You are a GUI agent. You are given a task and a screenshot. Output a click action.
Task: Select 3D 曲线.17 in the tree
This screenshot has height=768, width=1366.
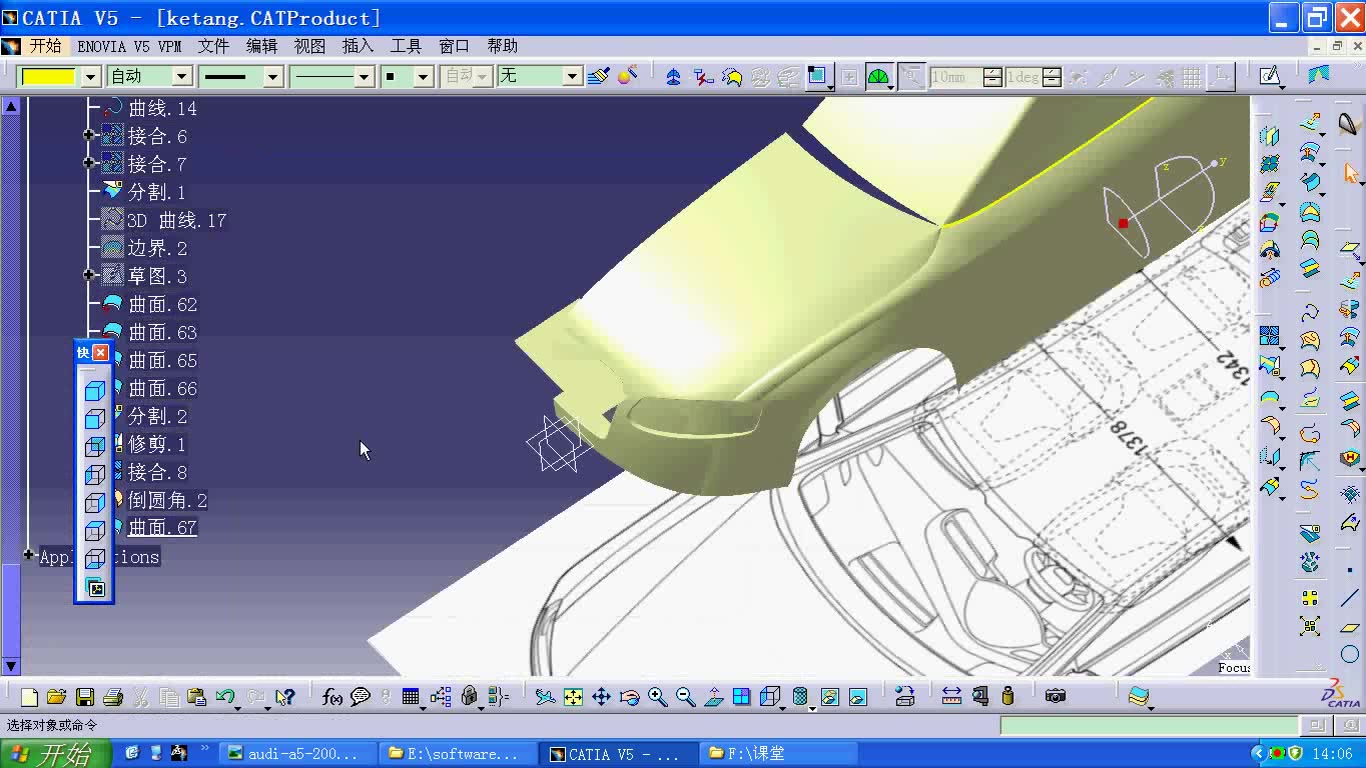point(176,219)
